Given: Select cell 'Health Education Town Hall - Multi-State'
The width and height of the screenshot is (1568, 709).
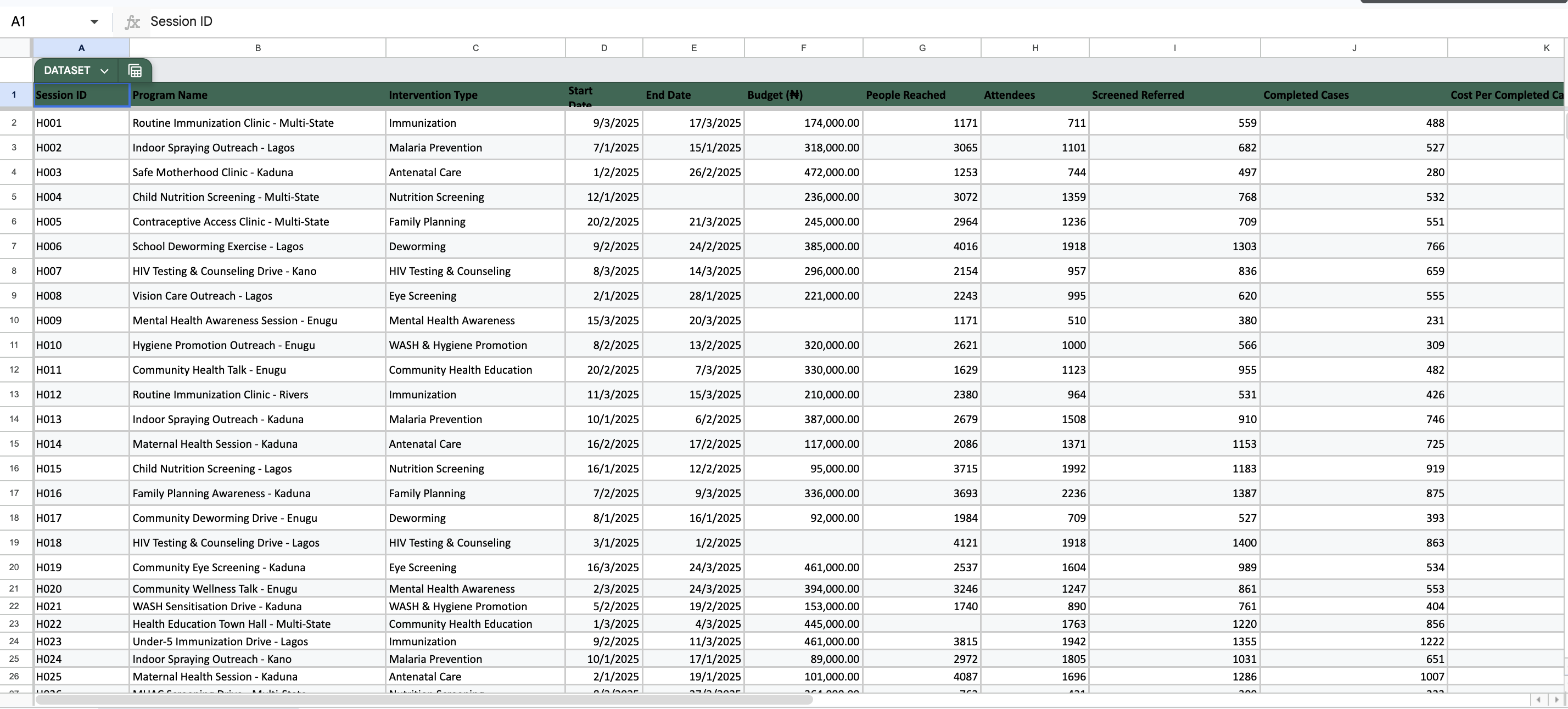Looking at the screenshot, I should click(257, 624).
